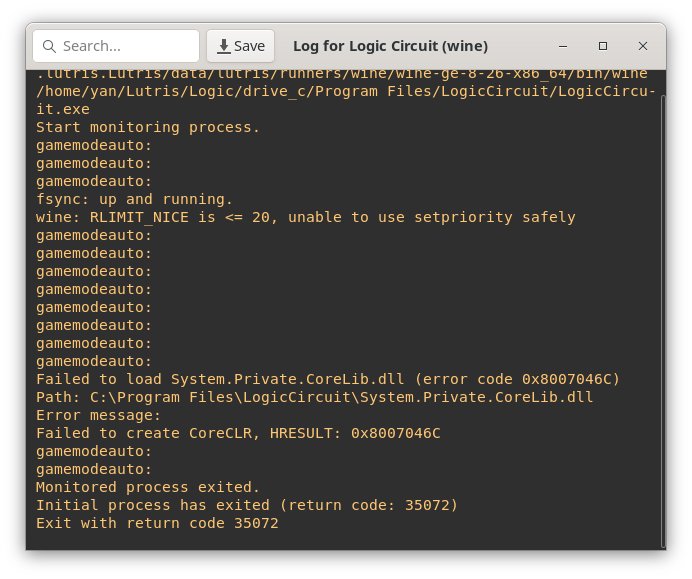
Task: Click the 'Initial process has exited' line
Action: [247, 505]
